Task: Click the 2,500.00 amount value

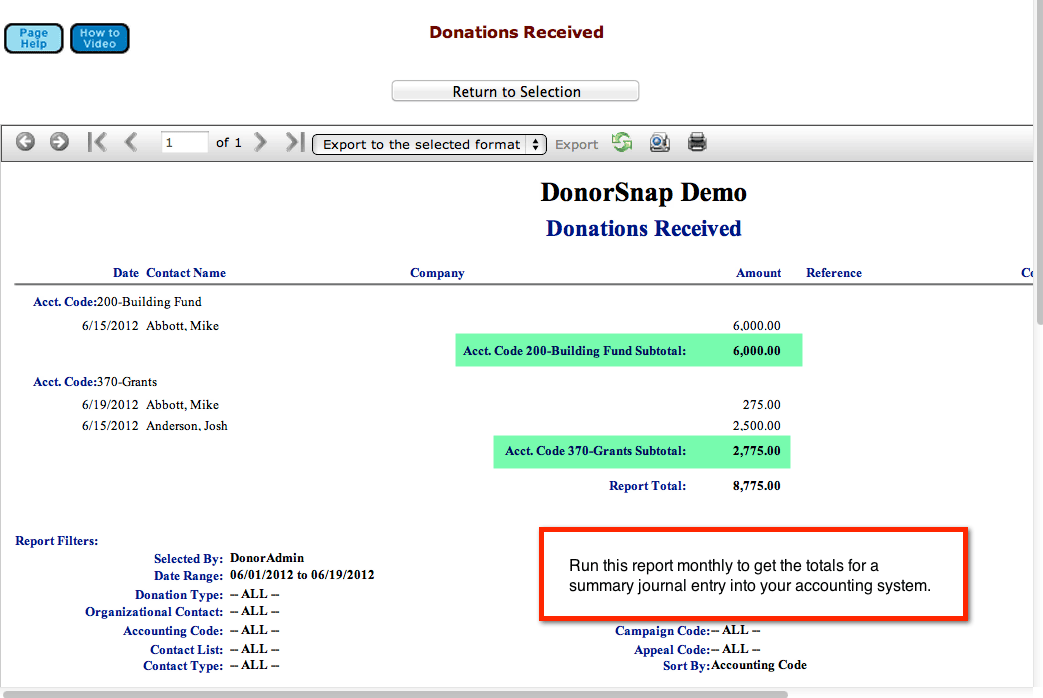Action: point(756,426)
